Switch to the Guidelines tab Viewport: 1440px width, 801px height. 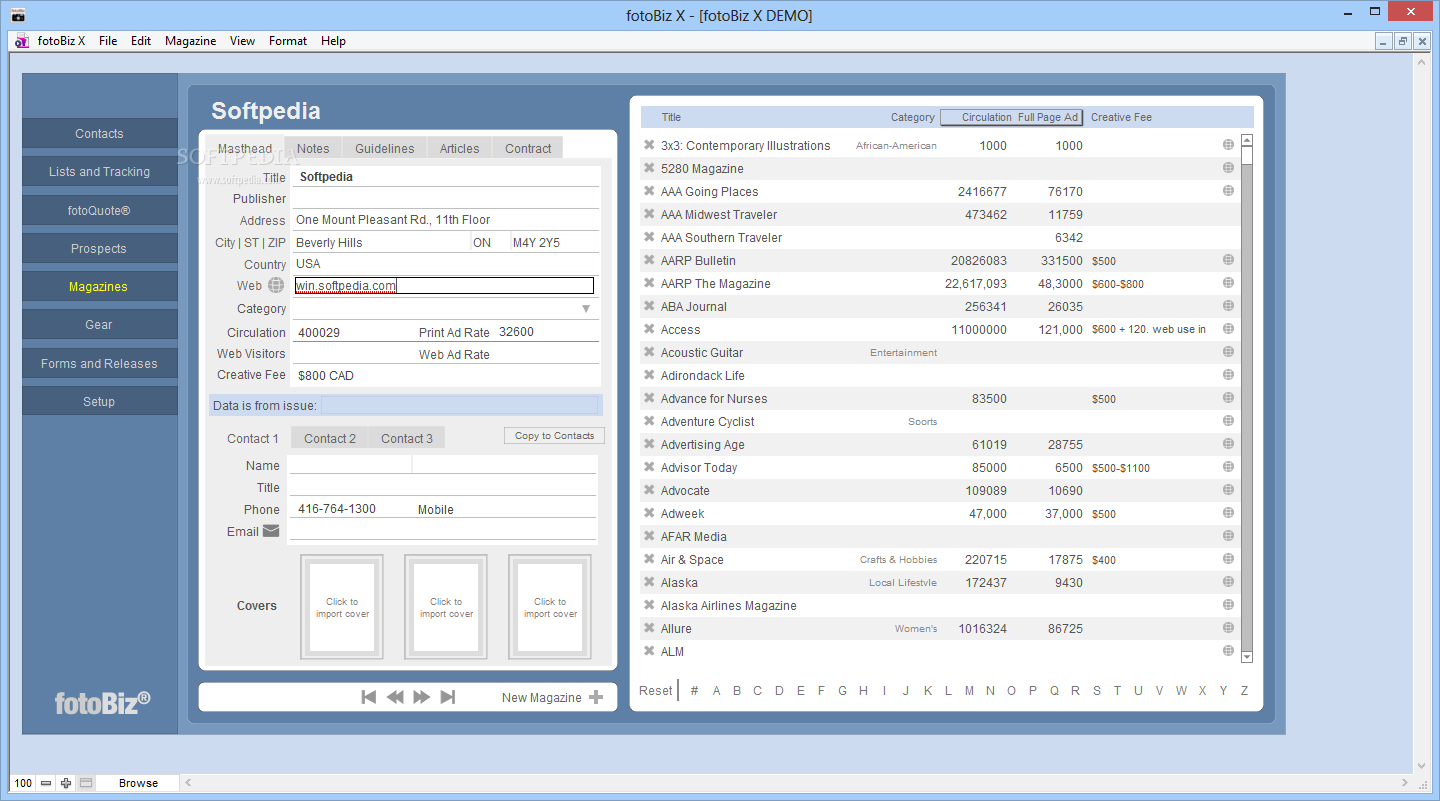(385, 148)
